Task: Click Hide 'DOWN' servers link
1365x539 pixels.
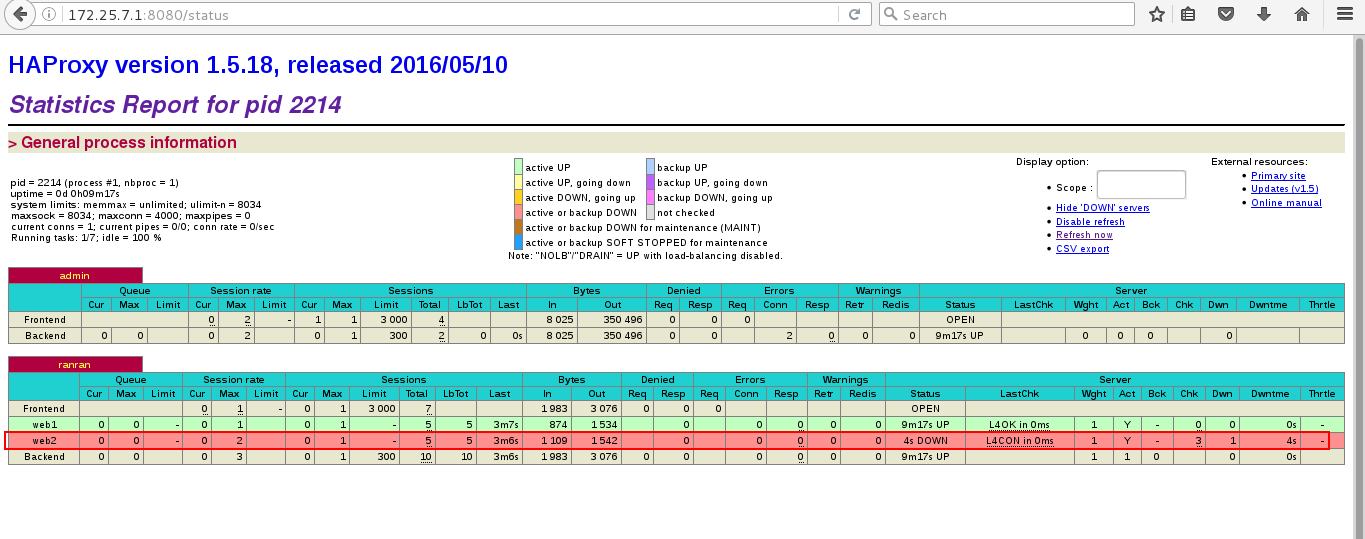Action: click(1103, 208)
